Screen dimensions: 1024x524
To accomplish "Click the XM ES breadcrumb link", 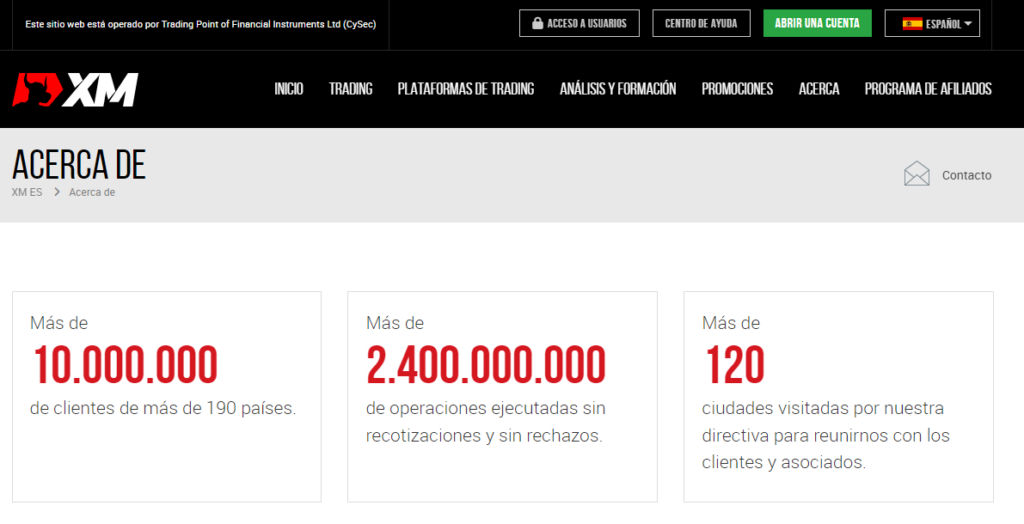I will [27, 192].
